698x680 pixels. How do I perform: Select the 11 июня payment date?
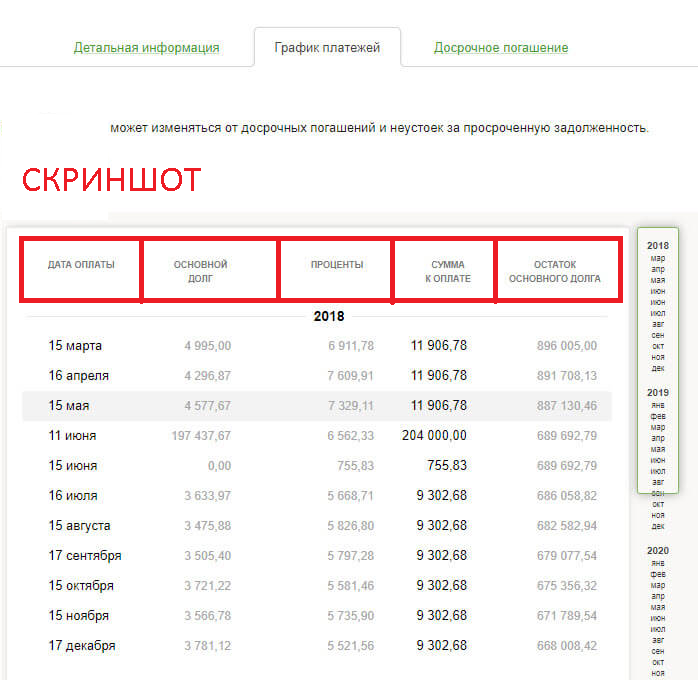tap(72, 436)
